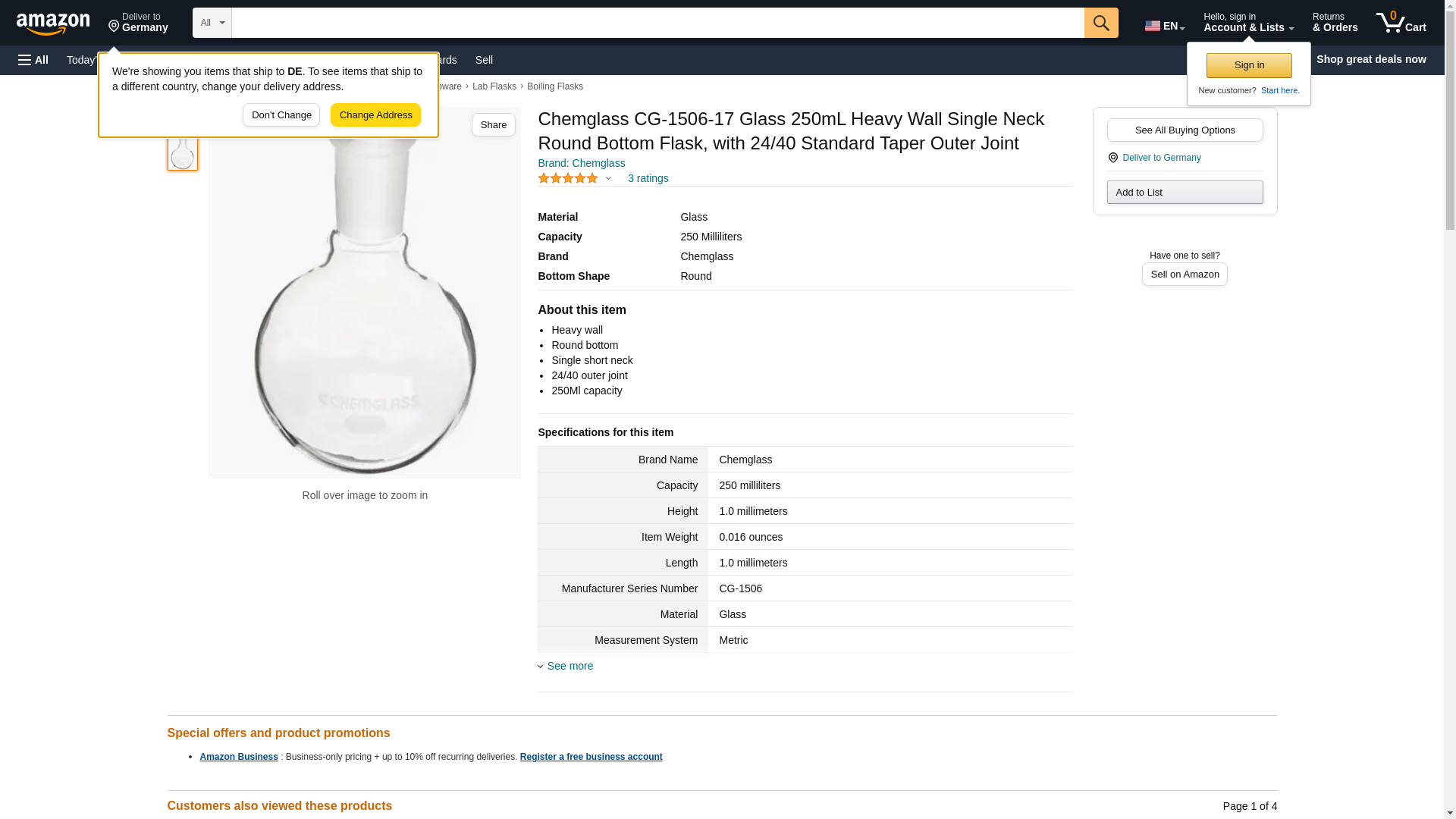
Task: Expand See more specifications
Action: point(570,666)
